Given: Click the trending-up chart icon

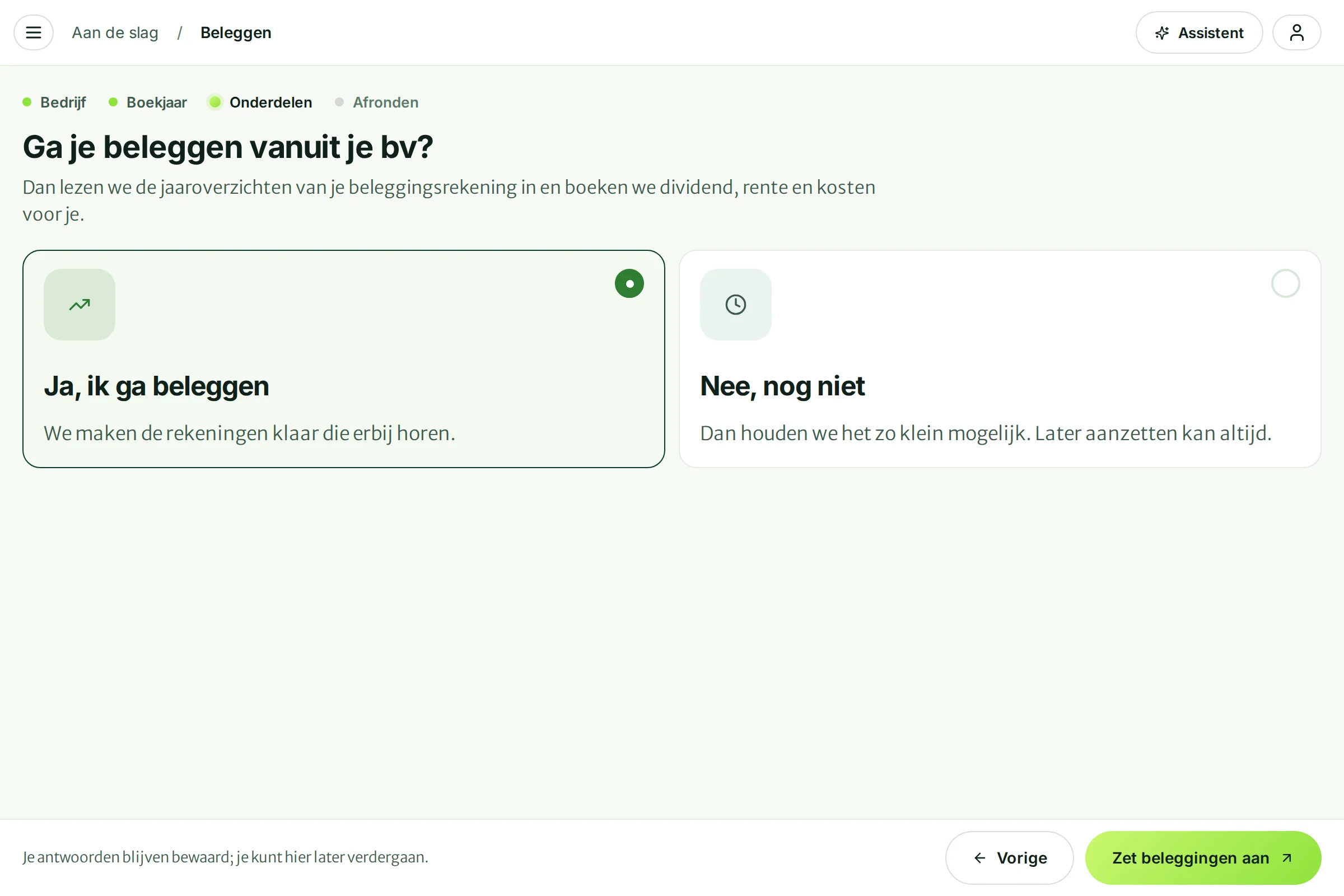Looking at the screenshot, I should tap(80, 305).
